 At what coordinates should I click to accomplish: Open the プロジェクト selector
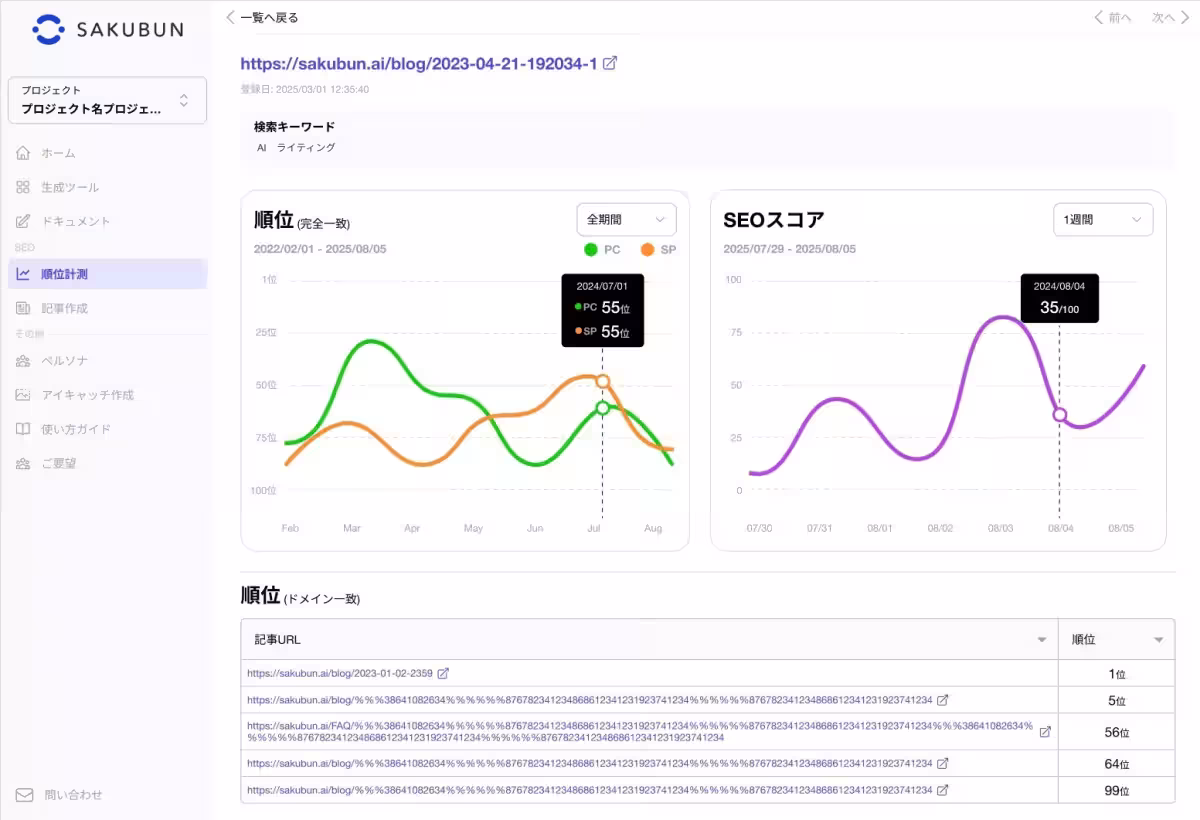[107, 100]
